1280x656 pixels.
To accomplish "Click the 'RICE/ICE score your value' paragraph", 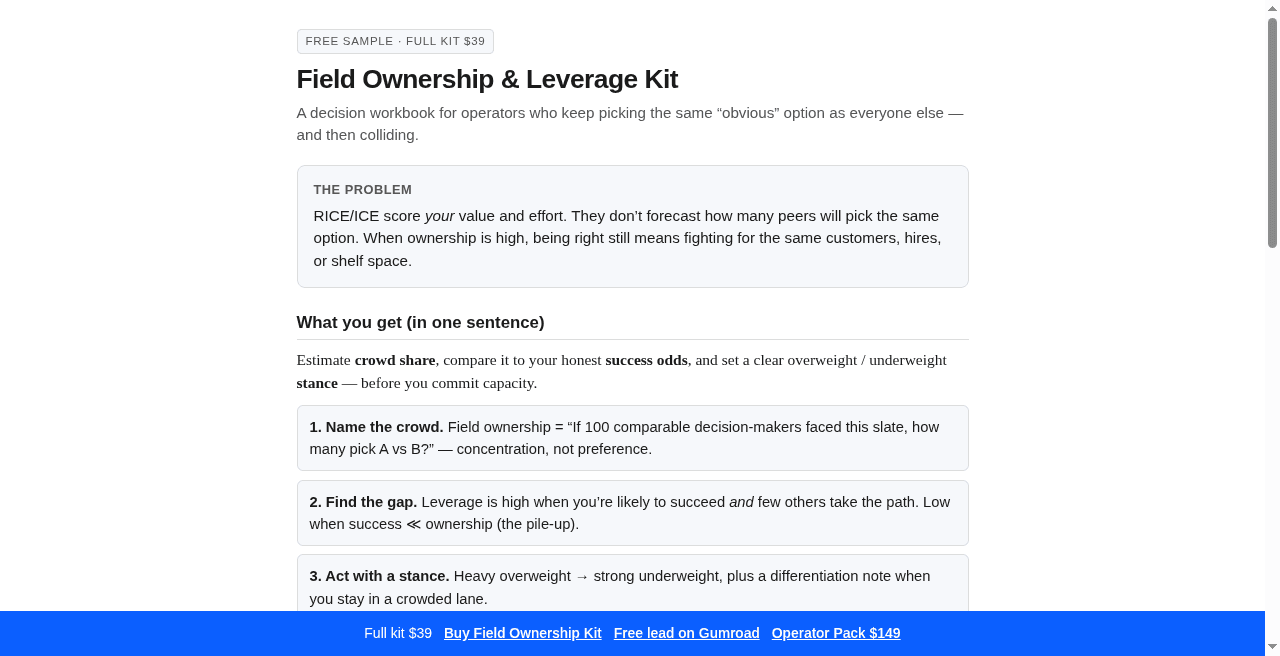I will tap(630, 238).
